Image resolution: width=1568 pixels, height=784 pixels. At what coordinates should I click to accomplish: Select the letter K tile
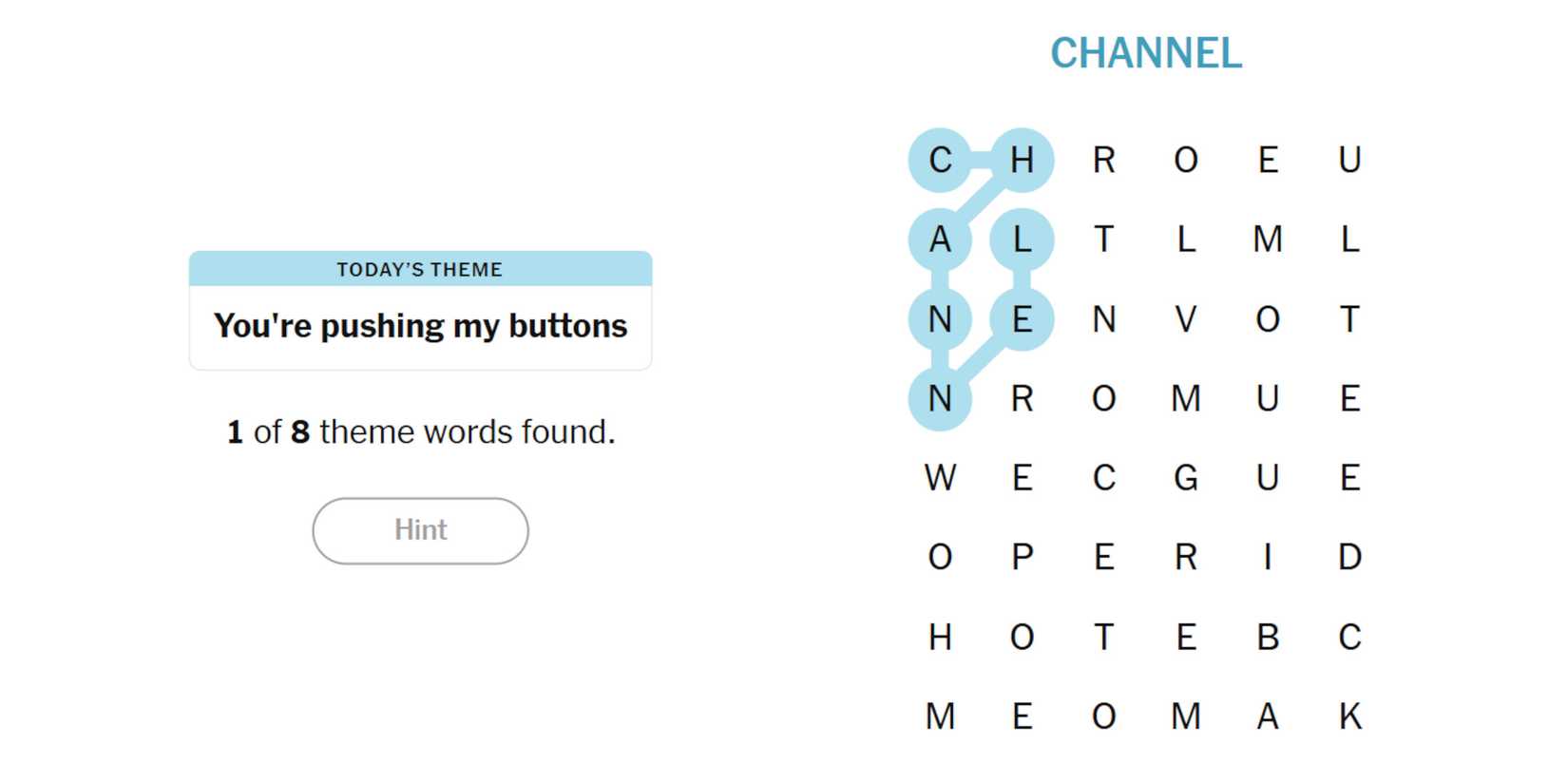pyautogui.click(x=1349, y=717)
